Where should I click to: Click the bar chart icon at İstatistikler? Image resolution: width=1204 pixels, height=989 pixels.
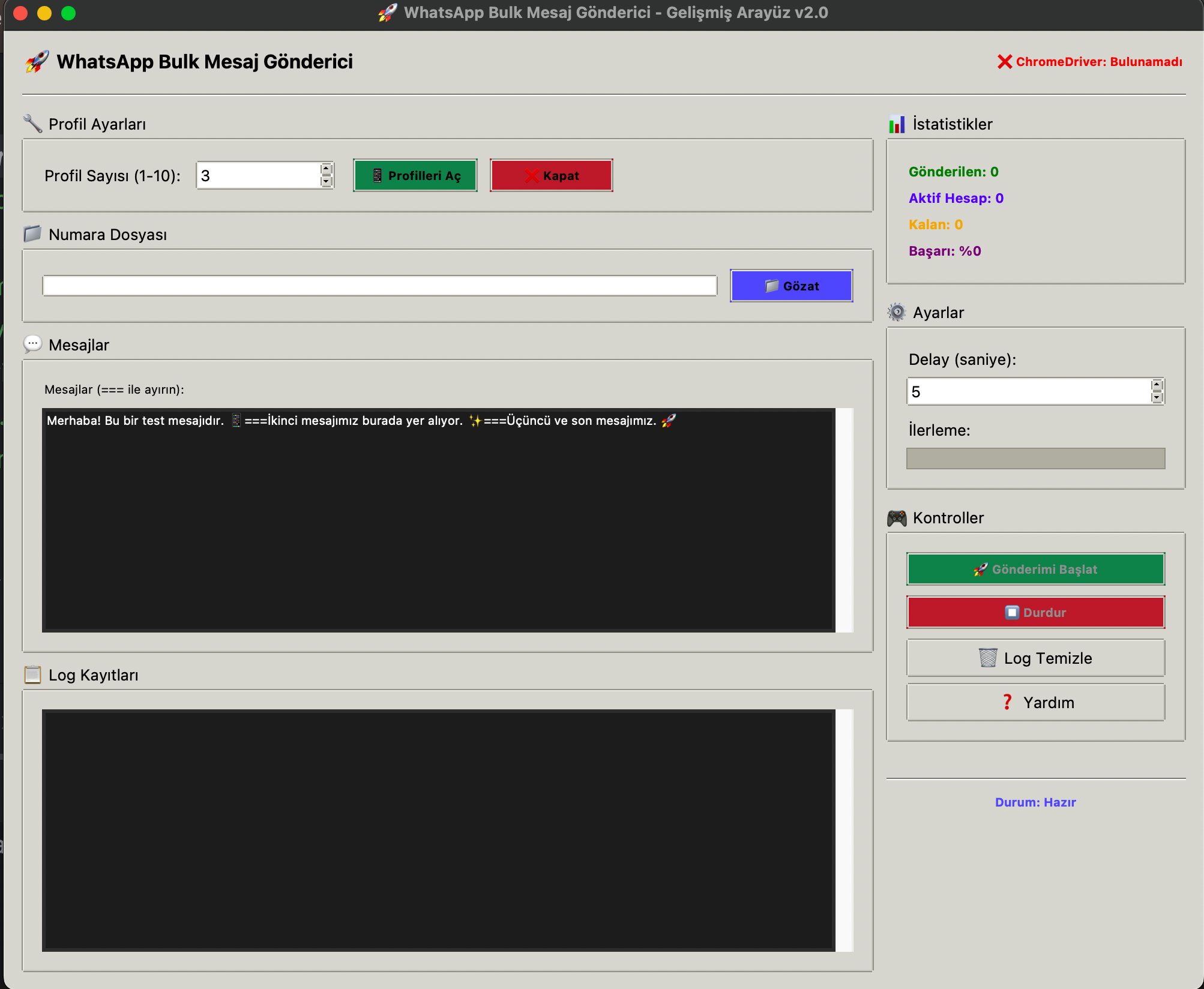[897, 124]
